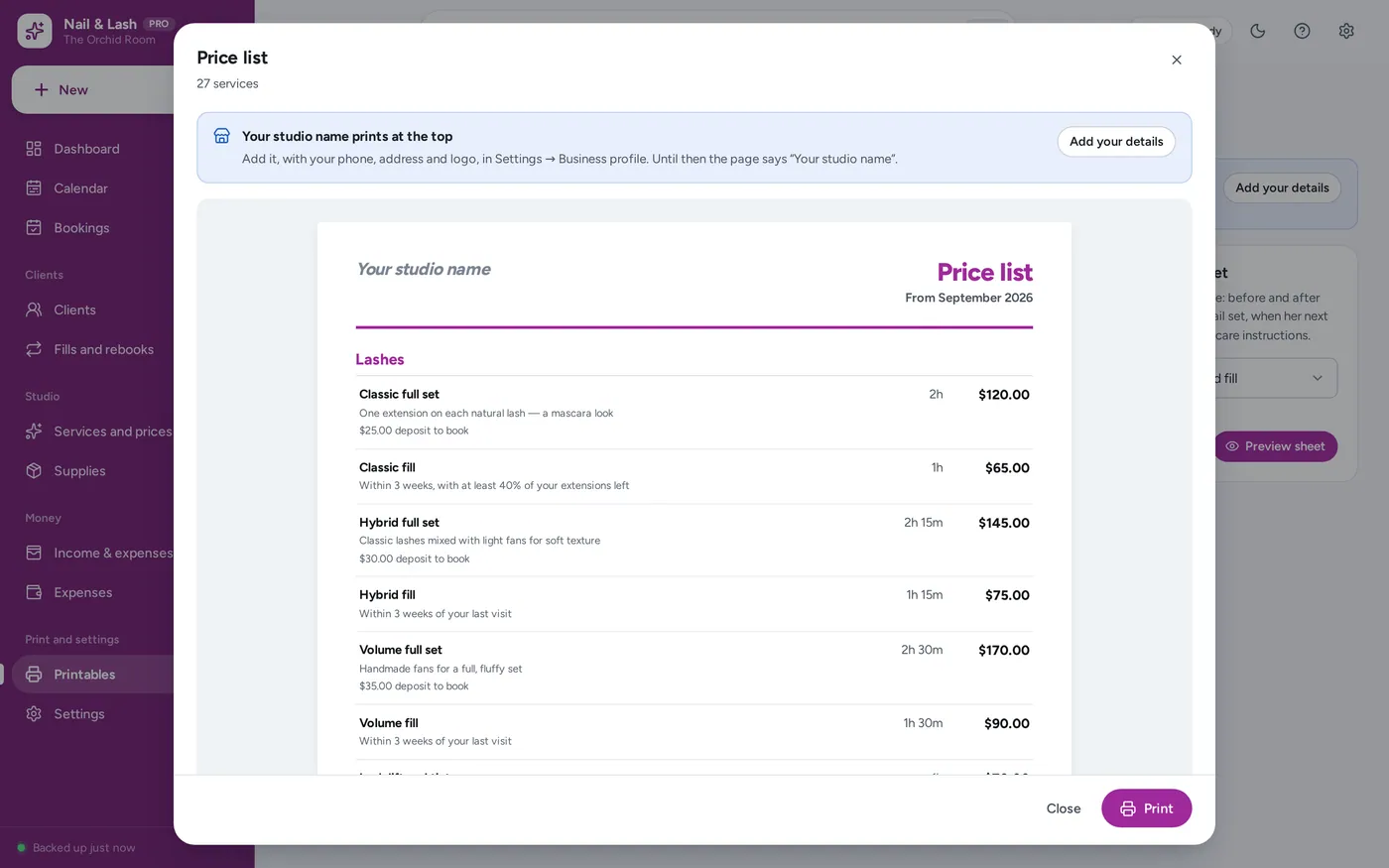1389x868 pixels.
Task: Click the '$30.00 deposit to book' note
Action: point(415,558)
